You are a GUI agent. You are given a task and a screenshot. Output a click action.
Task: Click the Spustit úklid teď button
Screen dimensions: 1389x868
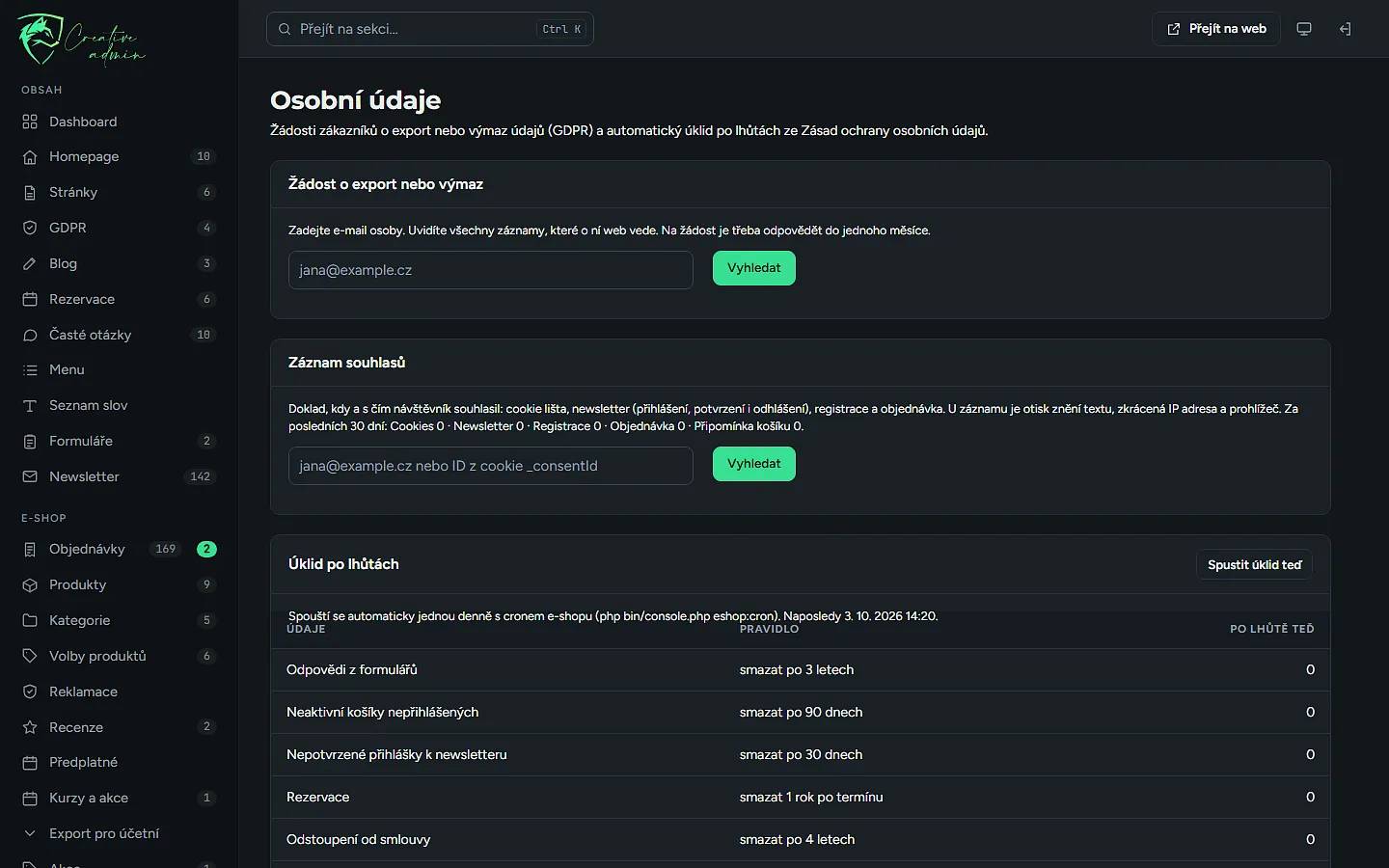click(x=1254, y=565)
